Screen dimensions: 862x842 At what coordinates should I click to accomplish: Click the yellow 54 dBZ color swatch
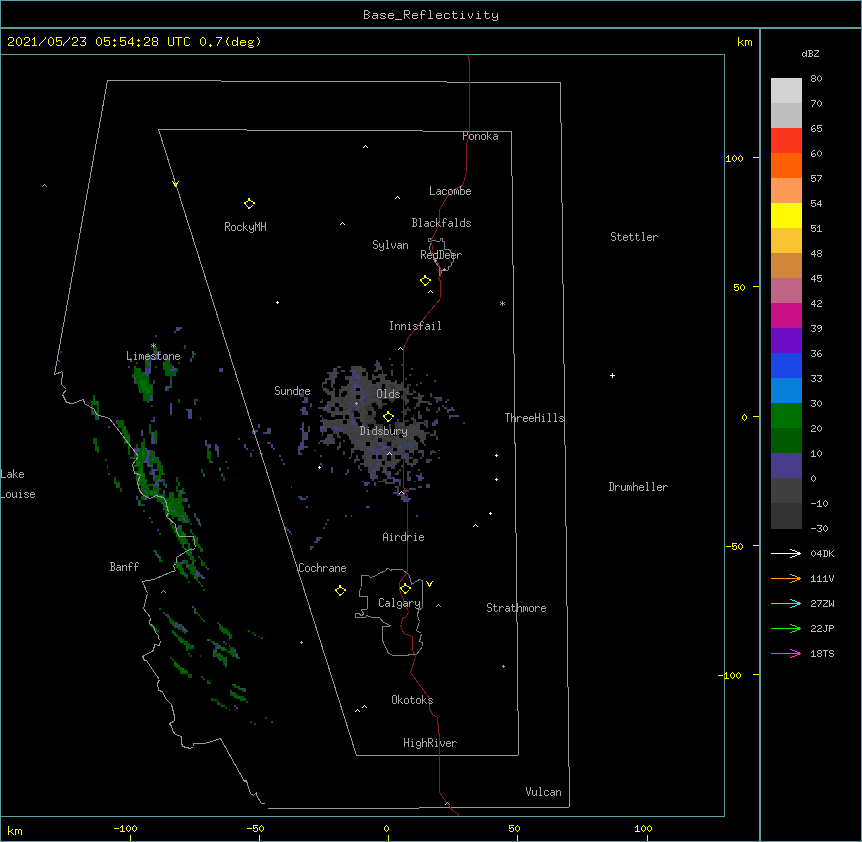[x=786, y=215]
